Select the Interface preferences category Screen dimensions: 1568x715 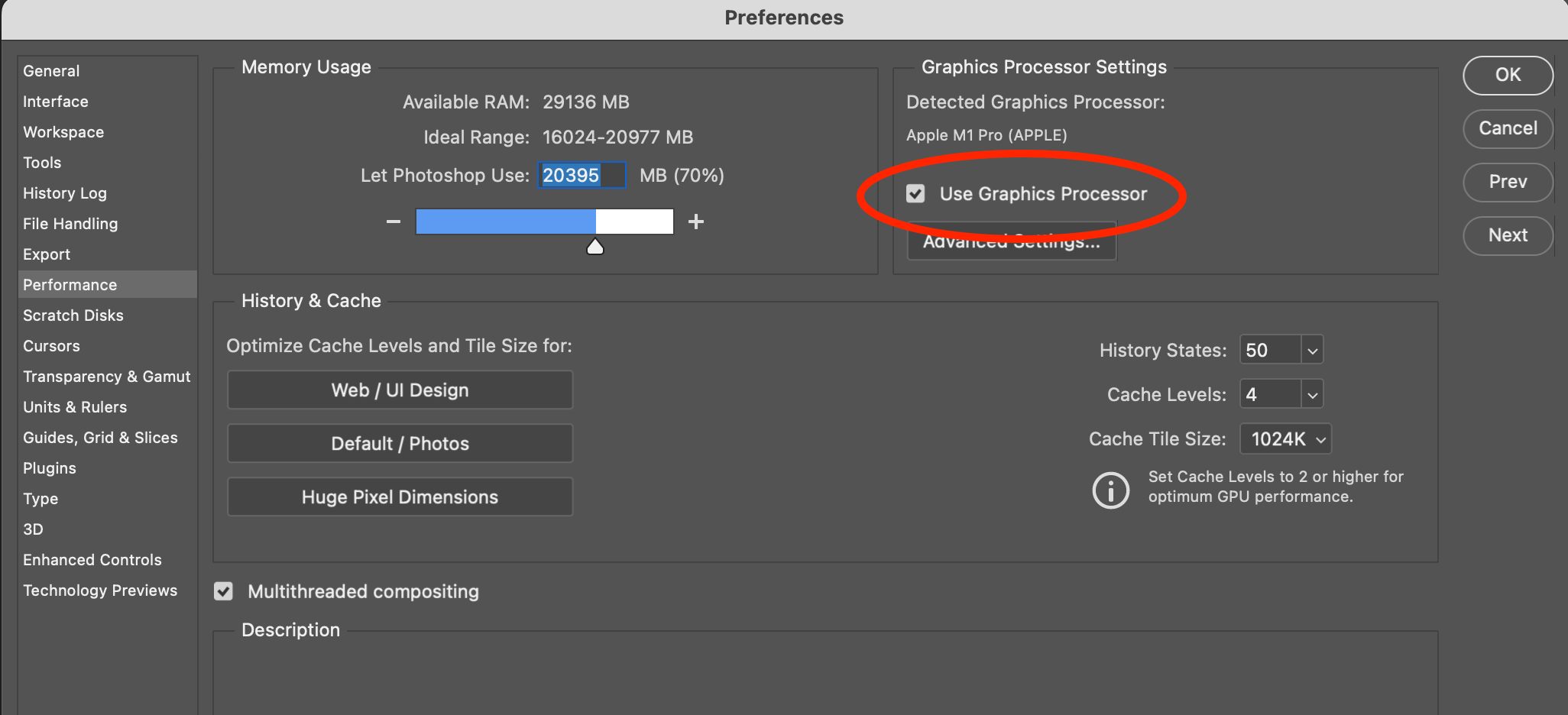coord(56,102)
